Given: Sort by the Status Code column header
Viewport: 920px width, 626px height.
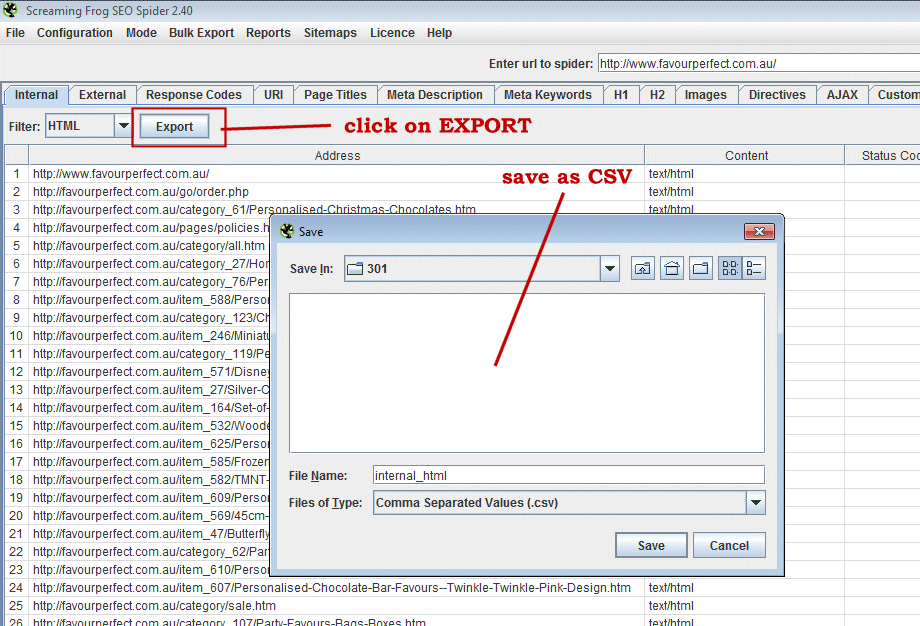Looking at the screenshot, I should pos(883,155).
